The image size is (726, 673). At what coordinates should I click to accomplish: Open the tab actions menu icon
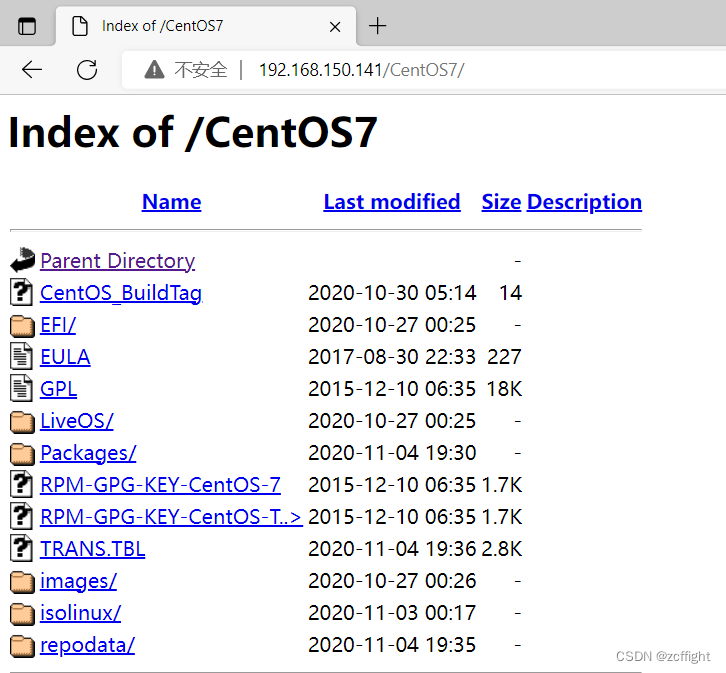(x=27, y=26)
